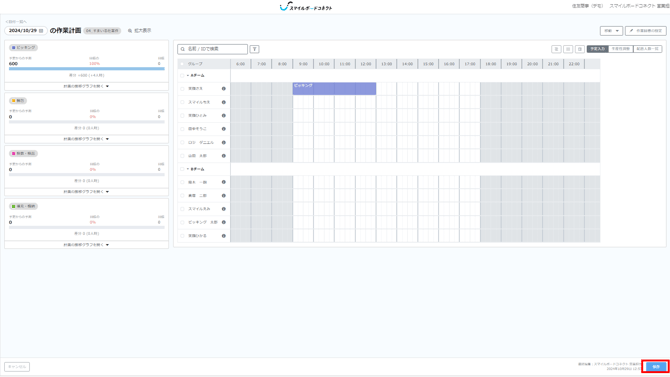Tick the select-all checkbox beside グループ header
This screenshot has width=670, height=377.
[x=182, y=64]
